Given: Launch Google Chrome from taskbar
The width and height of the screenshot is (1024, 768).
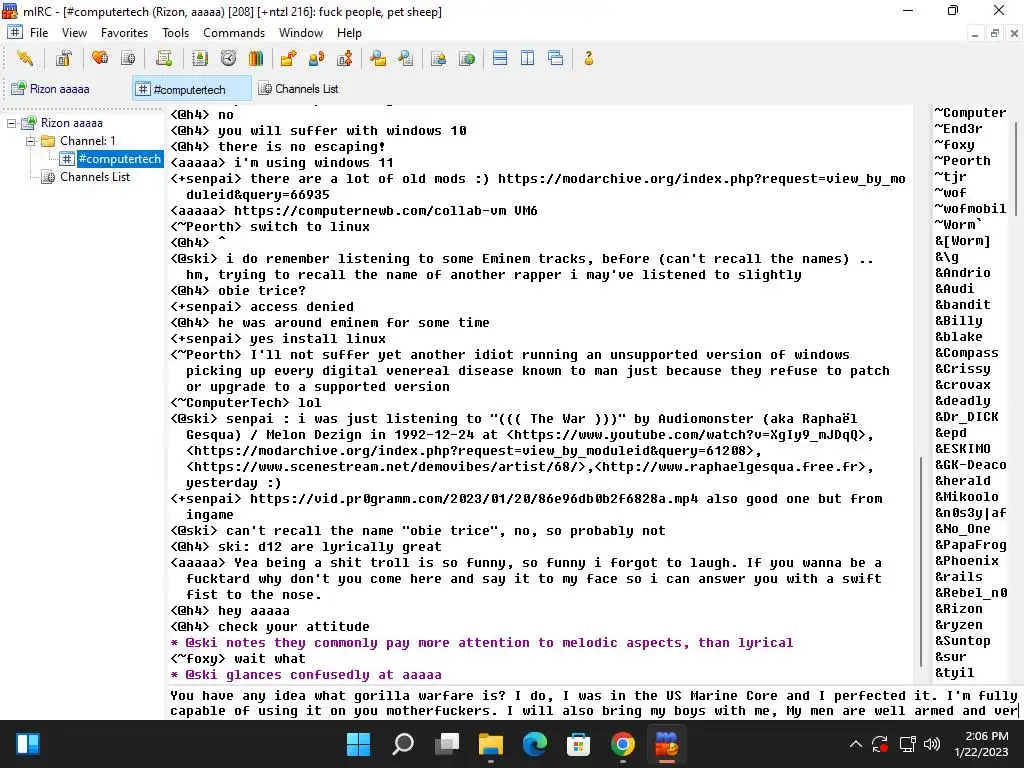Looking at the screenshot, I should coord(622,744).
